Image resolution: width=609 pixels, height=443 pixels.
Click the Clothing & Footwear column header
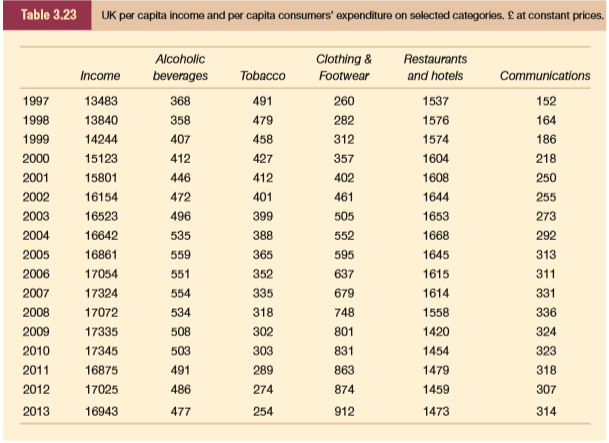344,67
